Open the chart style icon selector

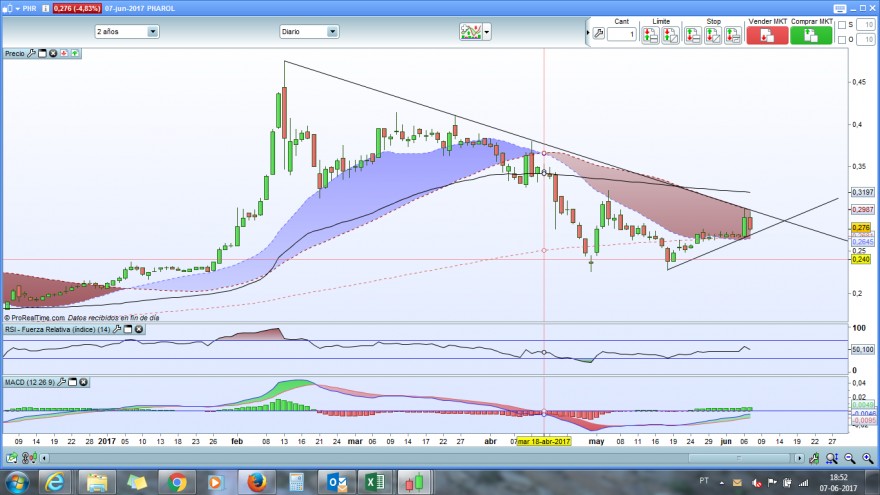pyautogui.click(x=470, y=32)
